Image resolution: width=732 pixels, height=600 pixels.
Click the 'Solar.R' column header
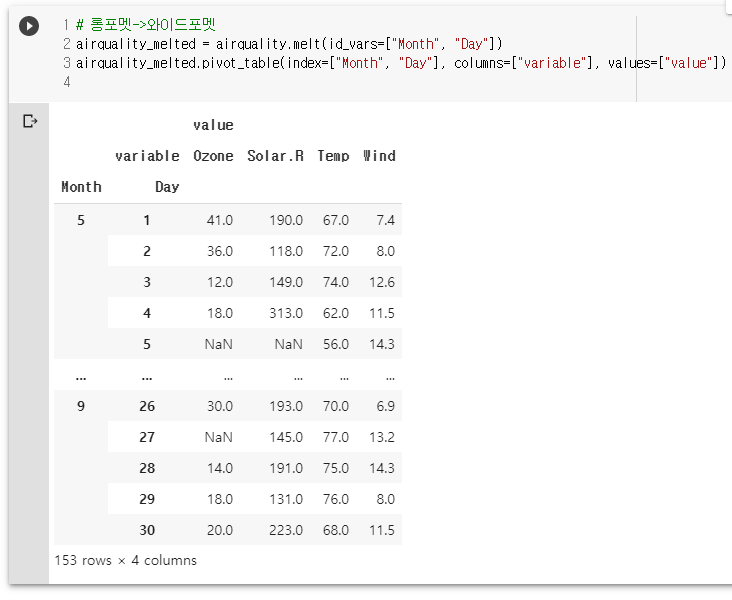[275, 156]
